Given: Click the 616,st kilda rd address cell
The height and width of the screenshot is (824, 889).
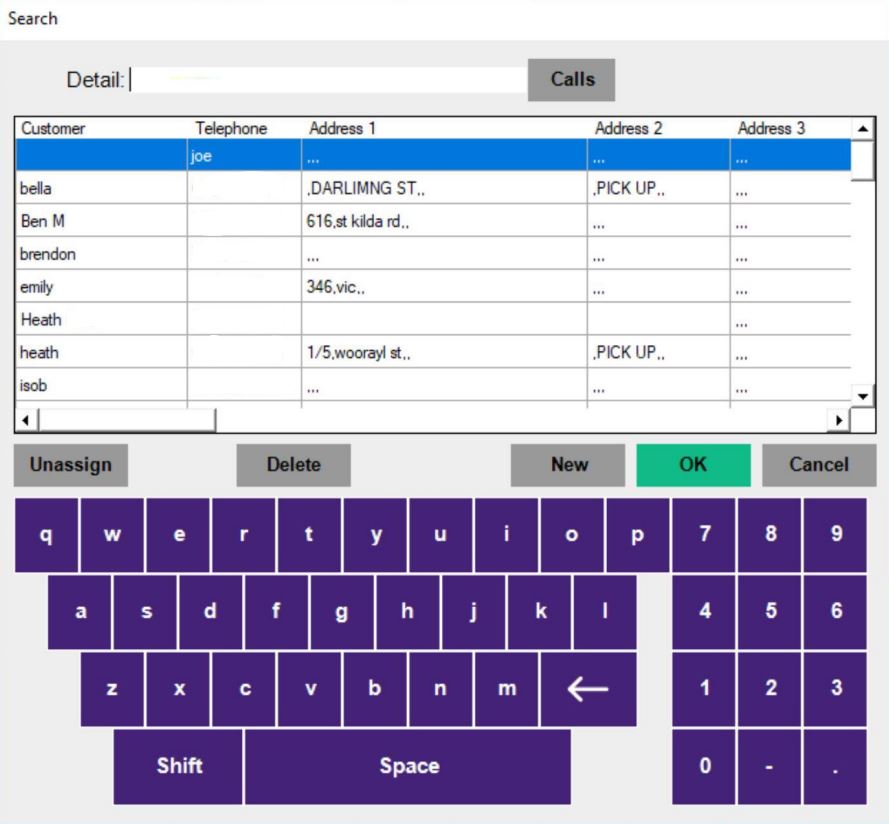Looking at the screenshot, I should [444, 221].
